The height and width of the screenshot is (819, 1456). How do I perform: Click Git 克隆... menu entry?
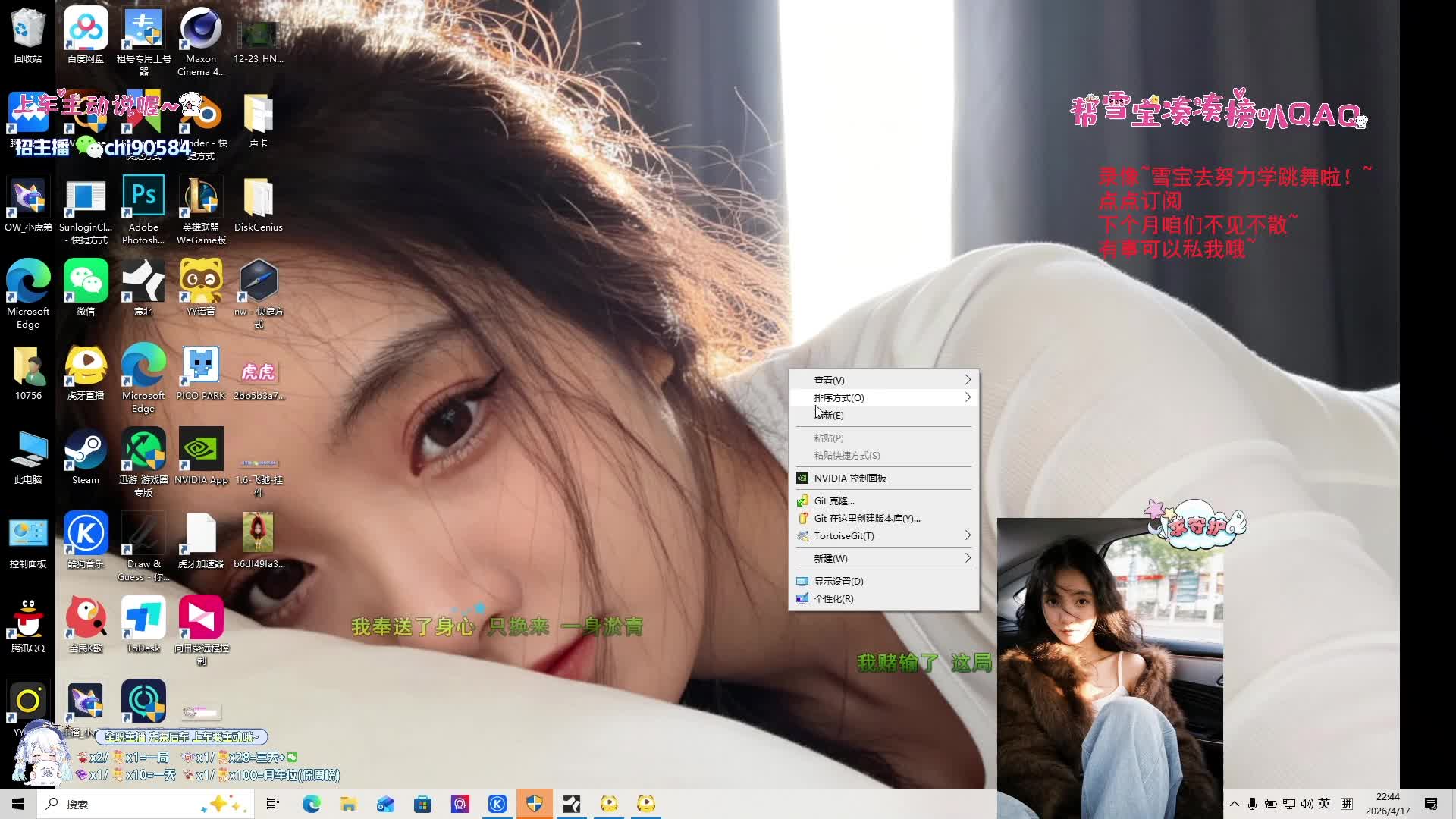click(x=834, y=500)
